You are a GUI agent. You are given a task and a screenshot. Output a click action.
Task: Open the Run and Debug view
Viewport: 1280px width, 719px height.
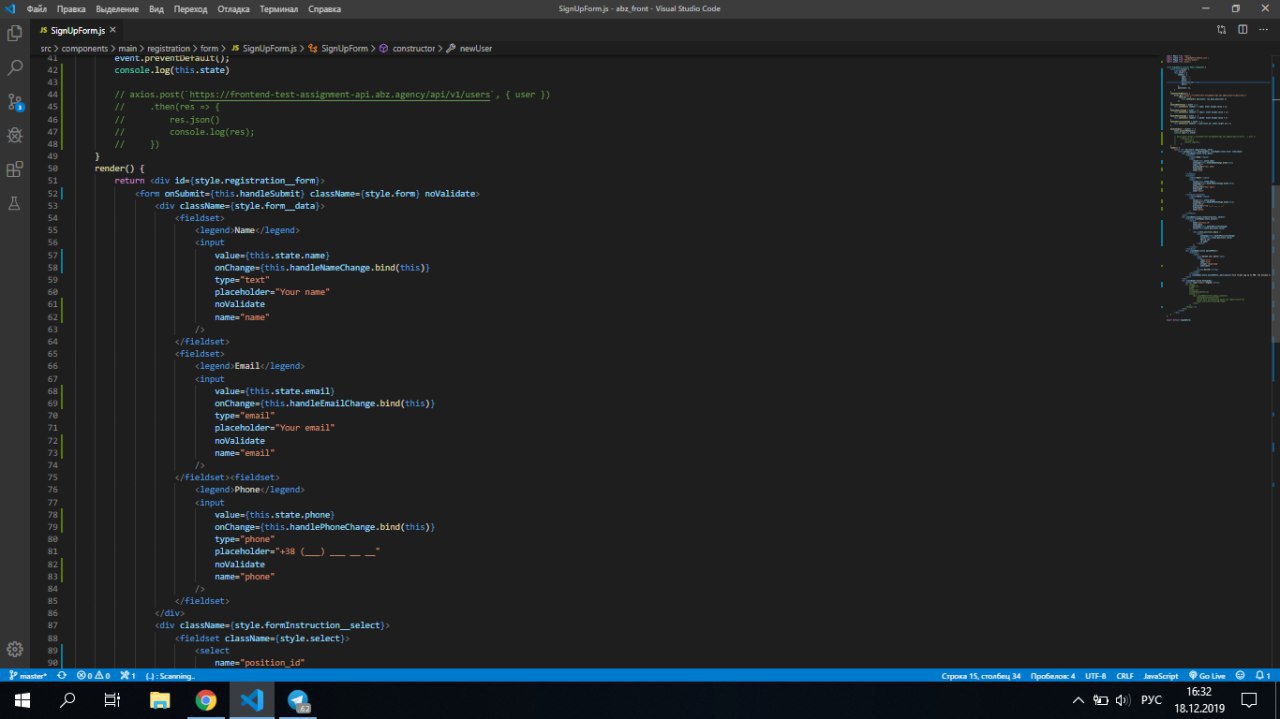[15, 135]
